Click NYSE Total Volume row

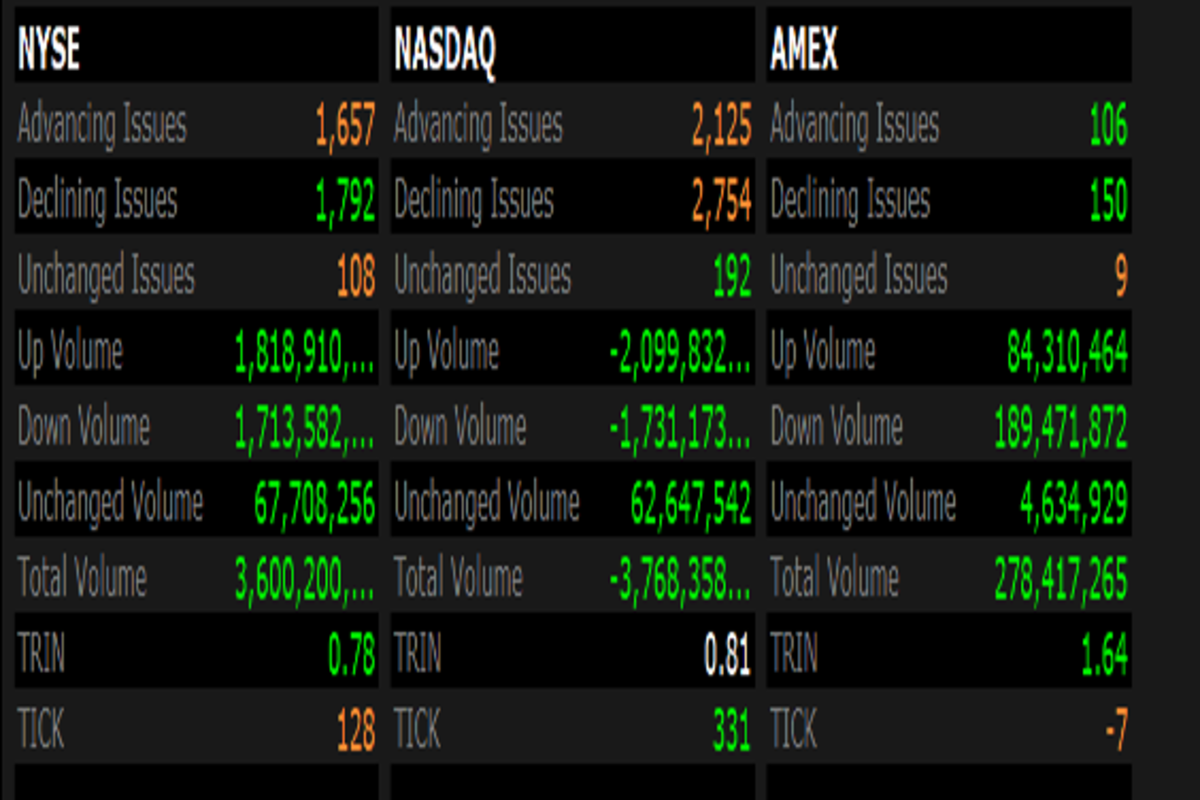(x=196, y=580)
